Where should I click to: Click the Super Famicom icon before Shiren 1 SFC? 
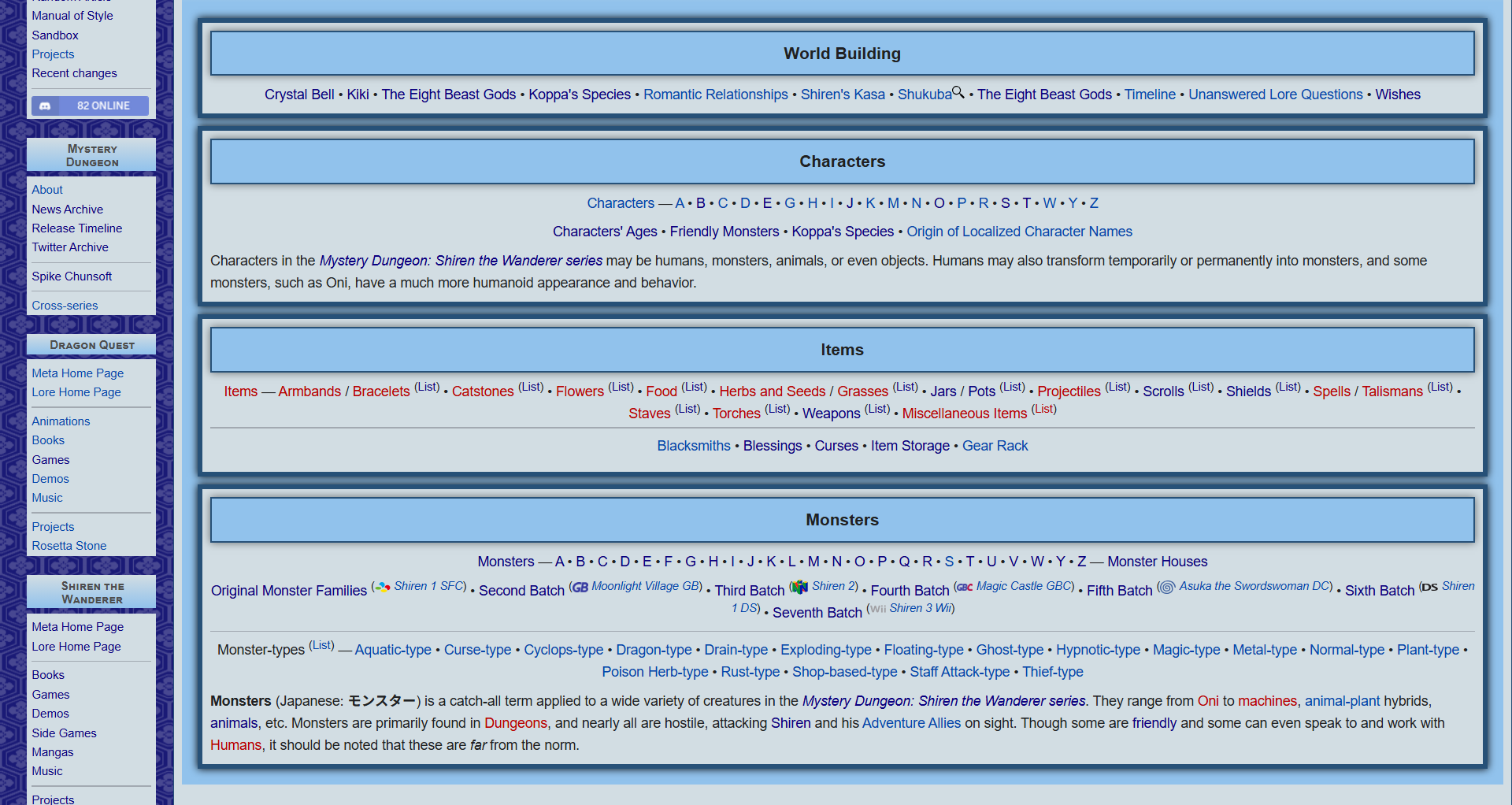383,587
